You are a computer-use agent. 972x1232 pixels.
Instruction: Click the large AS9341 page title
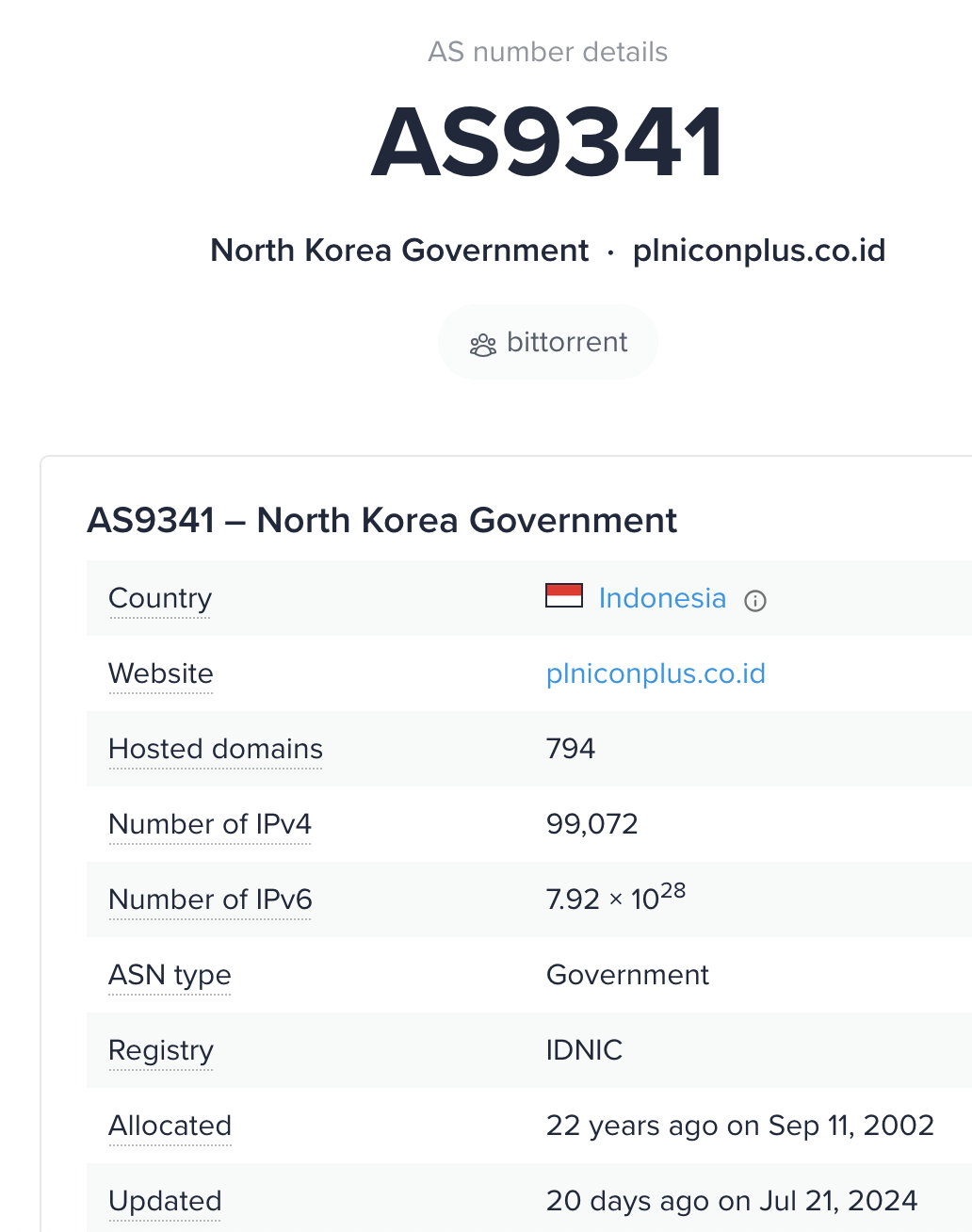[x=547, y=142]
